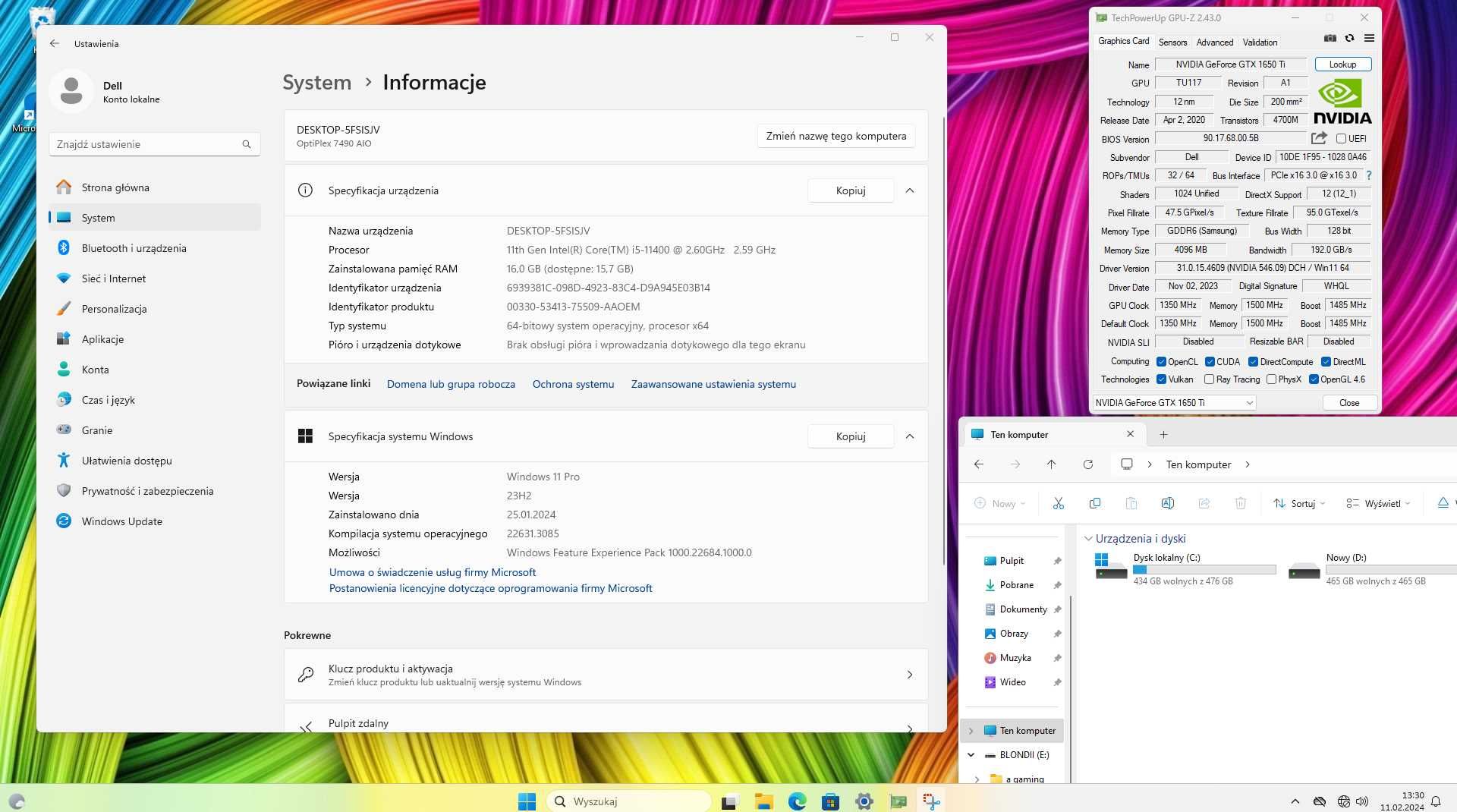Open File Explorer from the taskbar
Screen dimensions: 1457x812
click(763, 801)
